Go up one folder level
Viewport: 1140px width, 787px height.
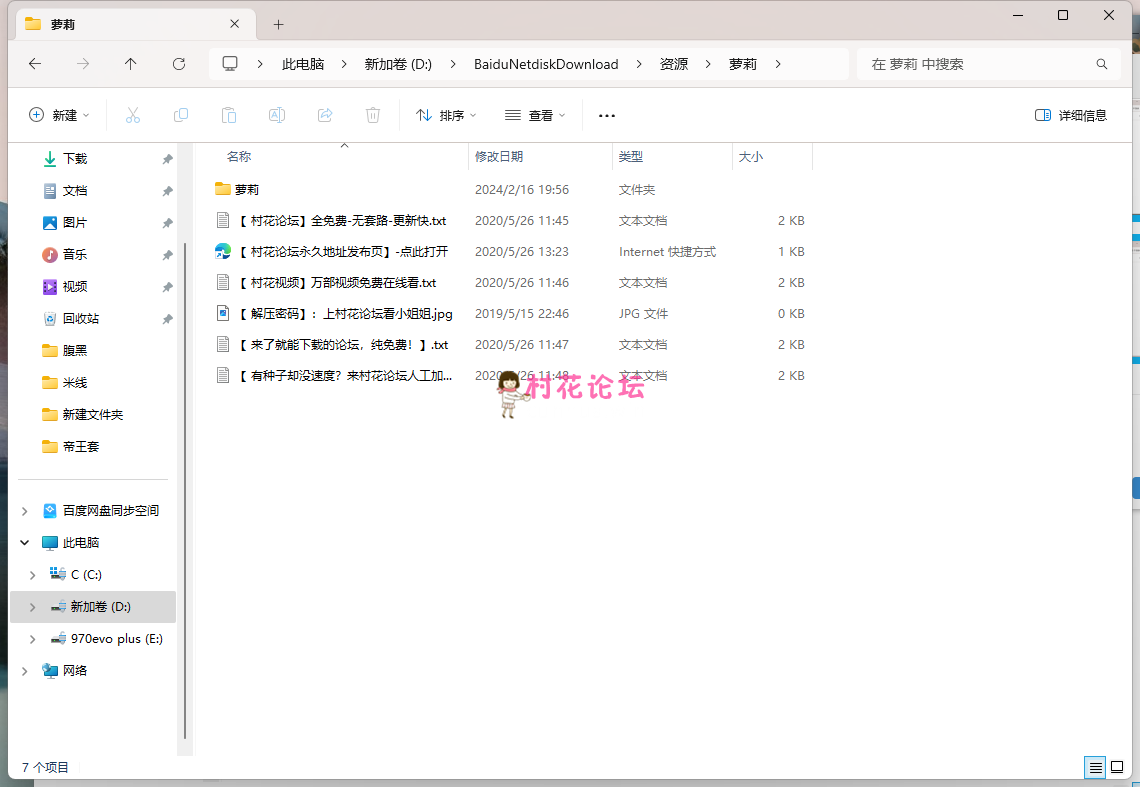coord(131,64)
